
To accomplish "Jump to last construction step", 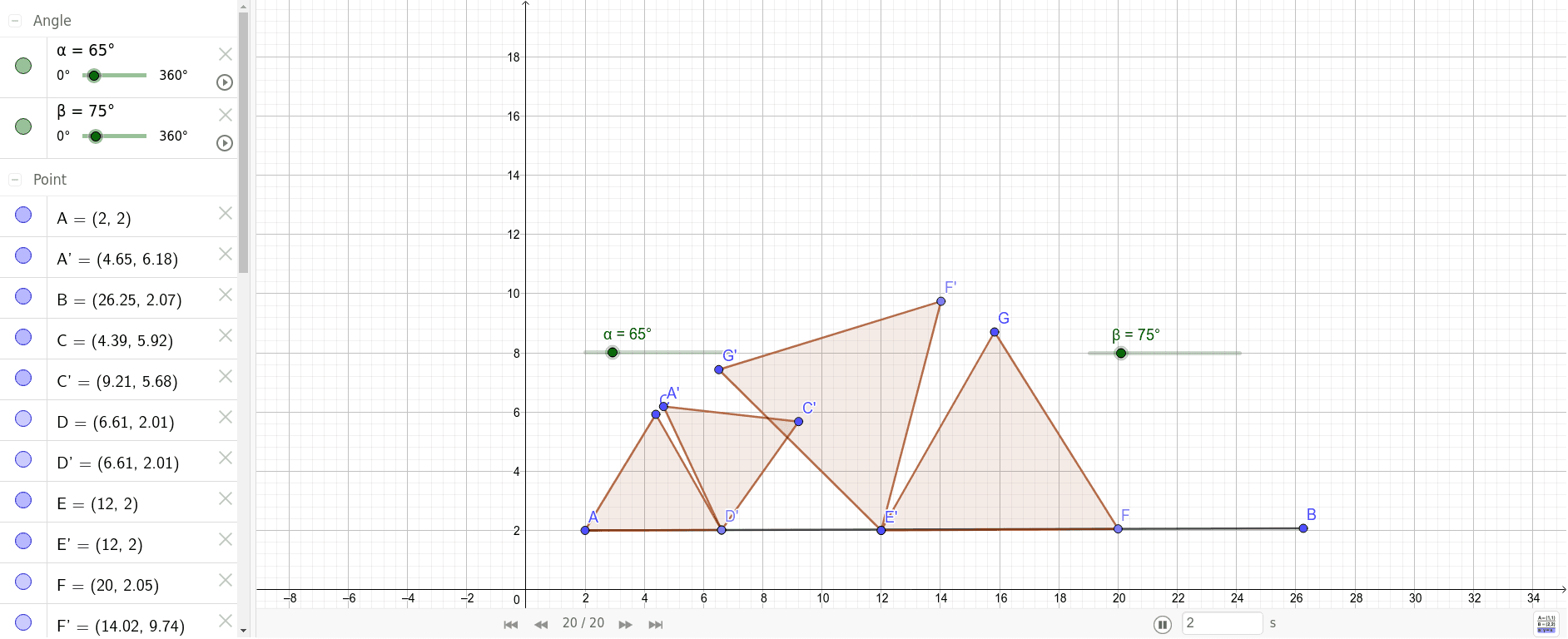I will 656,625.
